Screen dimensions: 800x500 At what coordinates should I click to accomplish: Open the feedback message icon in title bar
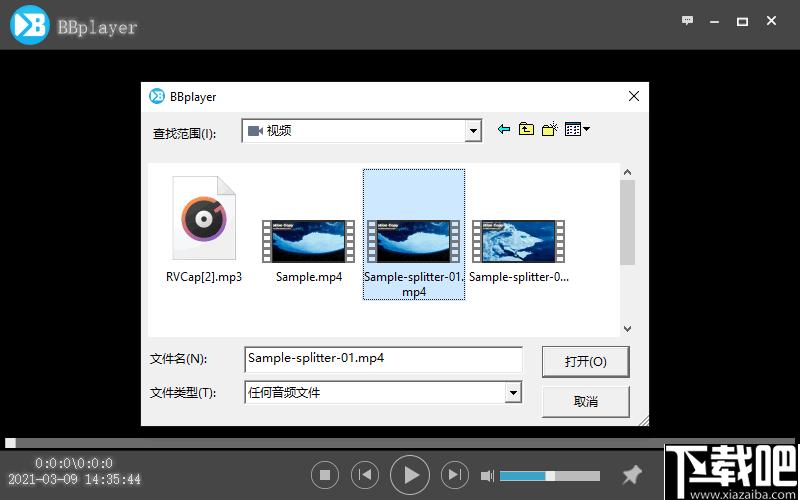687,21
